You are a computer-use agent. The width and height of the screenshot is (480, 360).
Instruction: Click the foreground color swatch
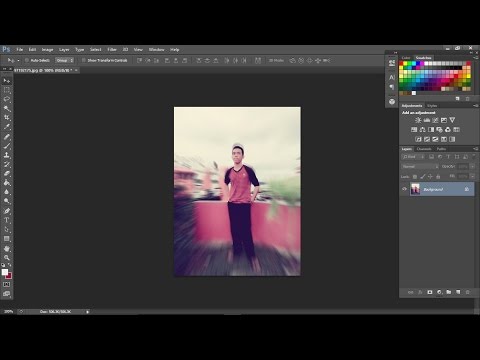pyautogui.click(x=5, y=272)
